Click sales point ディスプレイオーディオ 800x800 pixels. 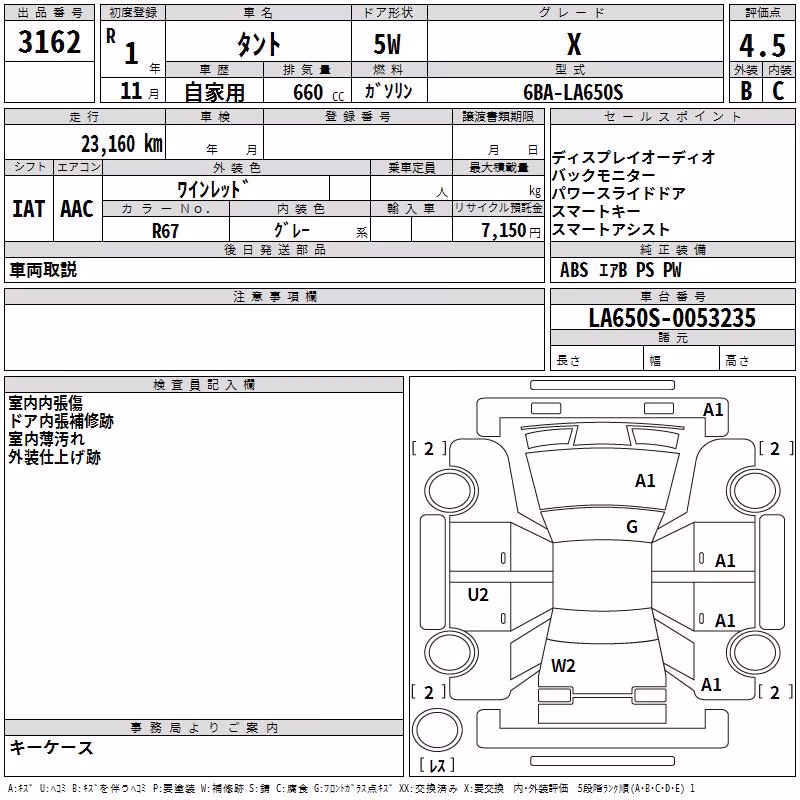point(633,157)
